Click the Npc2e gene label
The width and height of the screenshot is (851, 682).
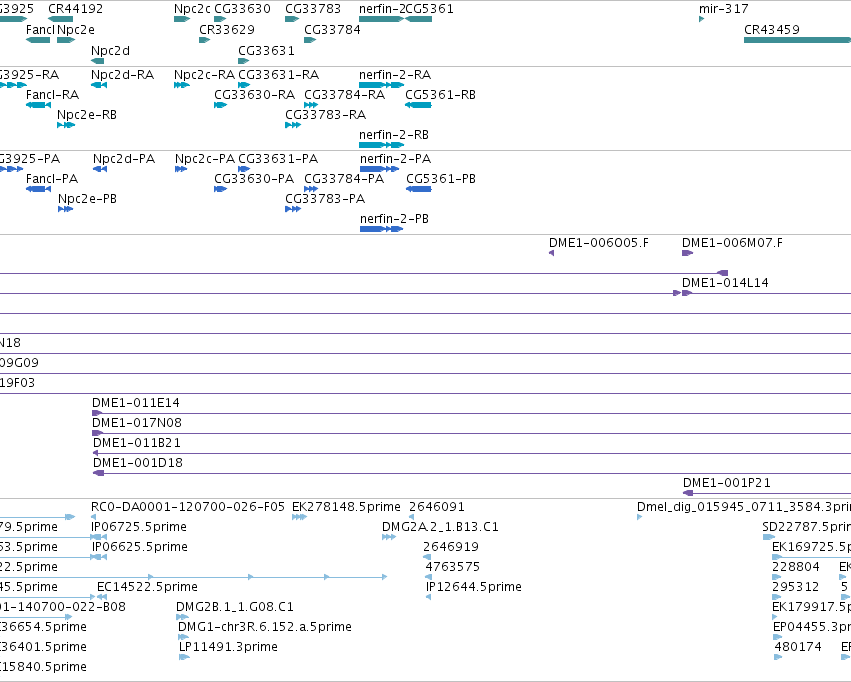coord(76,29)
